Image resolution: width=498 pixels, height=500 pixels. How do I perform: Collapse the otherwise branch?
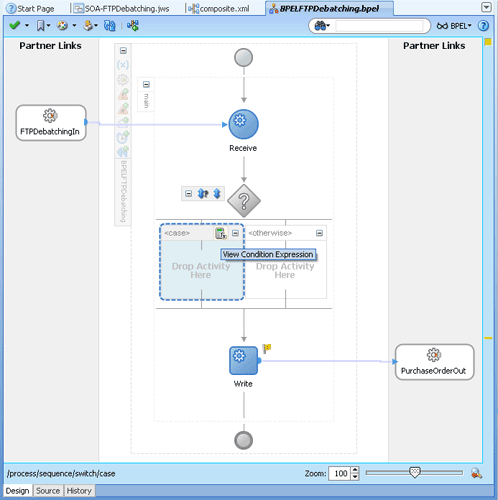(319, 233)
